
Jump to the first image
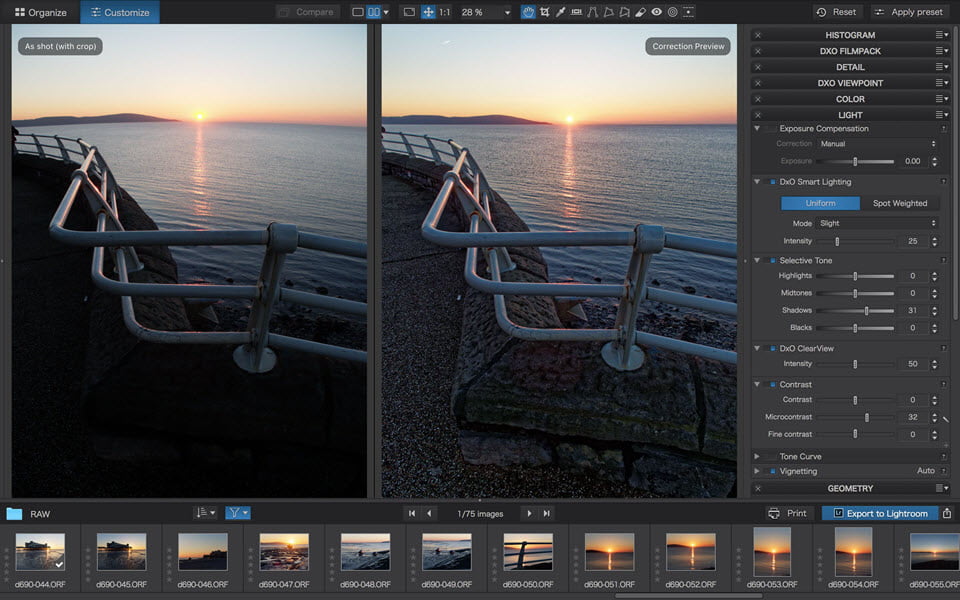tap(412, 514)
